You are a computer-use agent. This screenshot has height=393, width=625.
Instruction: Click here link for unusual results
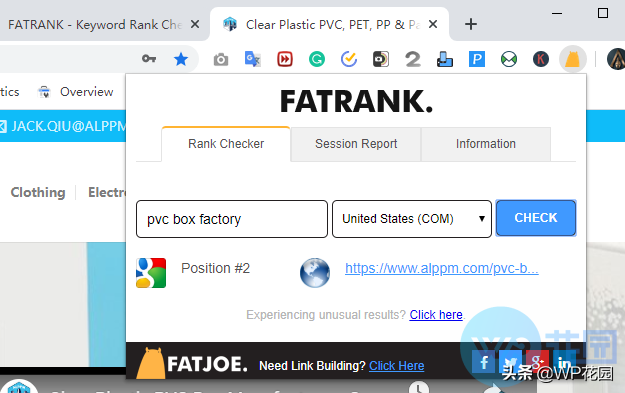(x=436, y=315)
